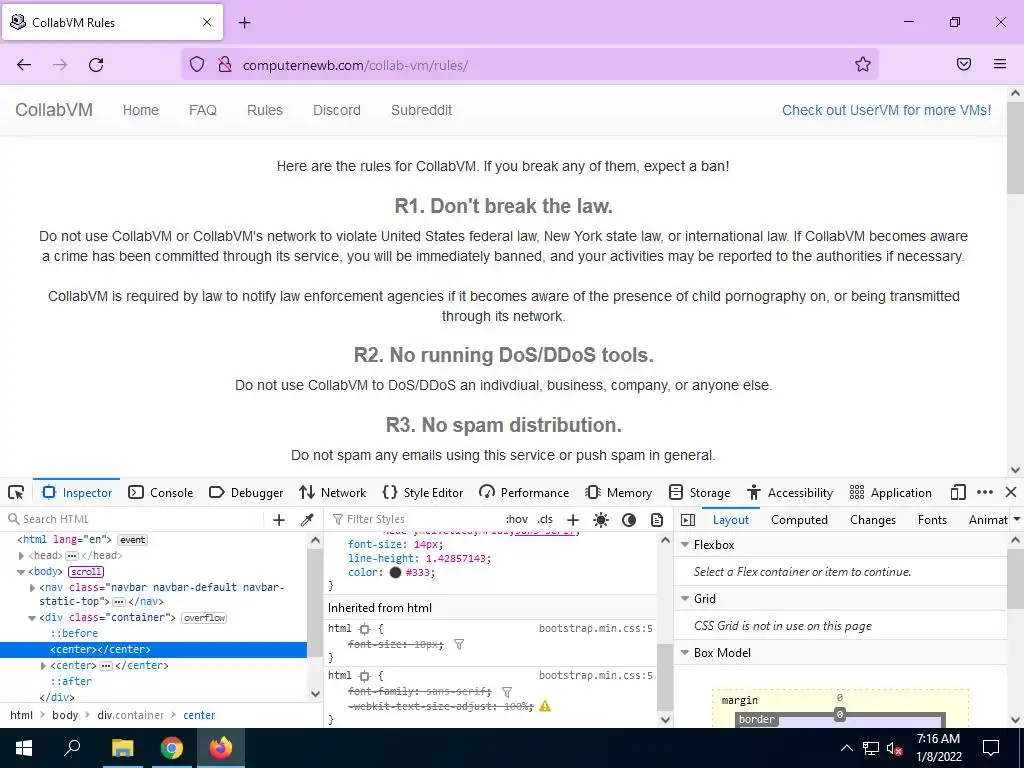Show more sidebar tabs dropdown arrow

point(1016,520)
